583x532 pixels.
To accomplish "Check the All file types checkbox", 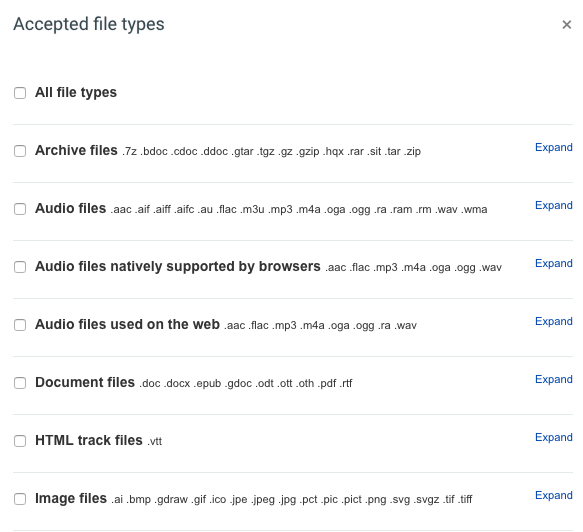I will (x=20, y=93).
